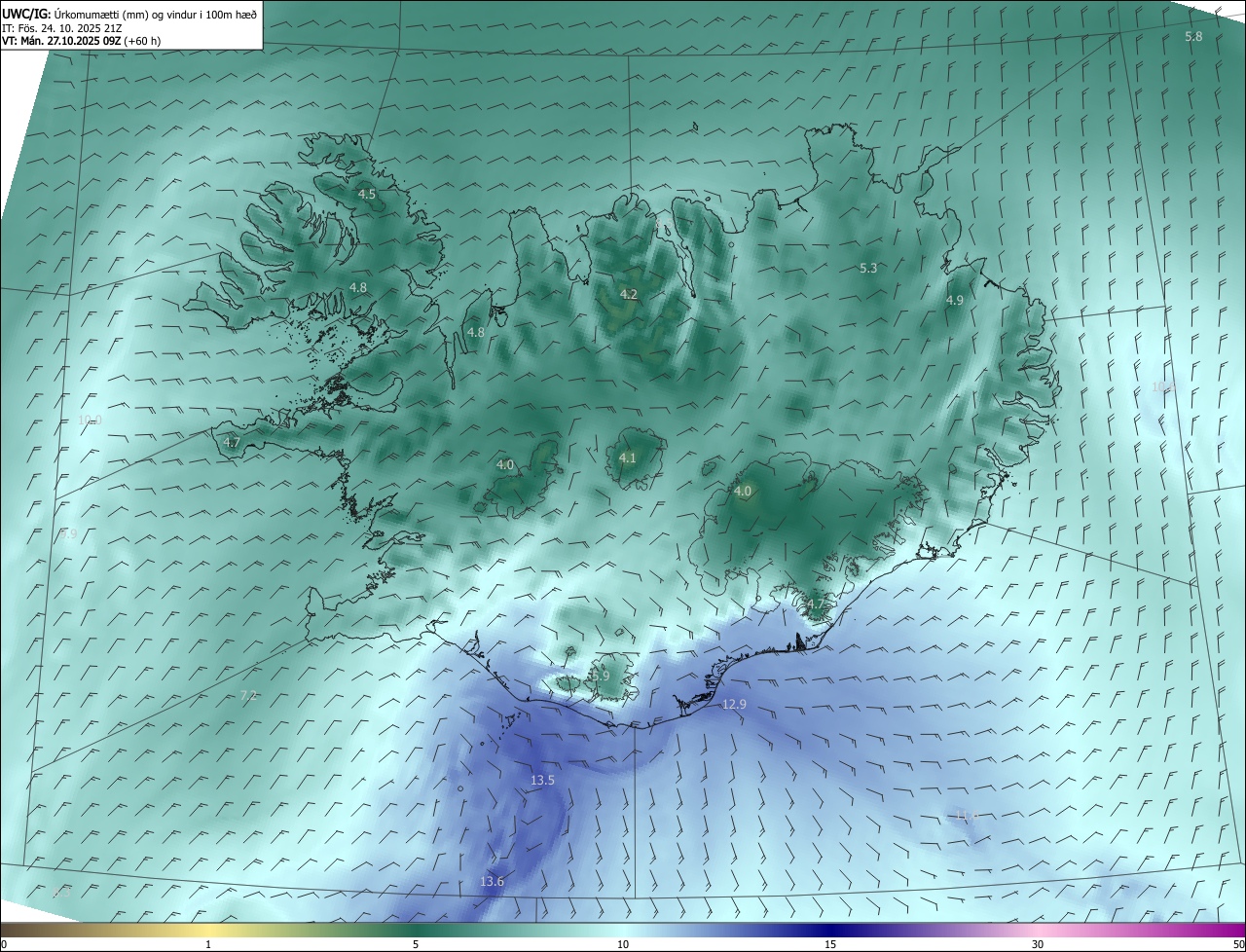
Task: Click the 4.2 label in north highlands
Action: tap(629, 294)
